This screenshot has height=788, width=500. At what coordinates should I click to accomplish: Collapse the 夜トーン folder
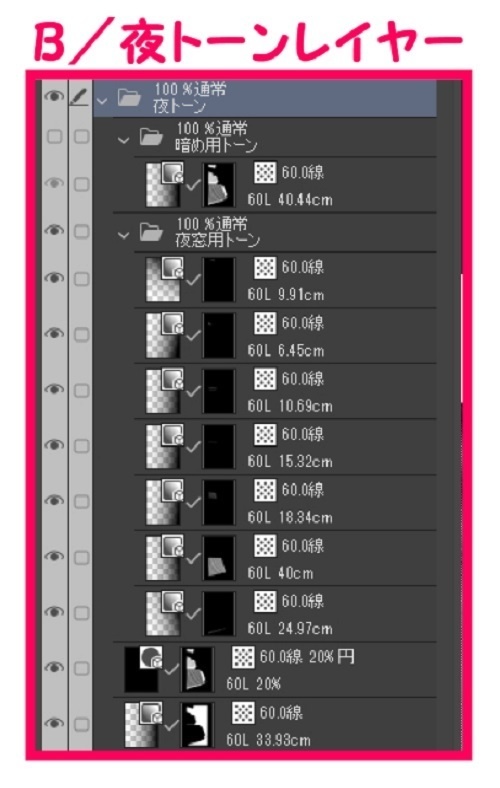click(102, 101)
